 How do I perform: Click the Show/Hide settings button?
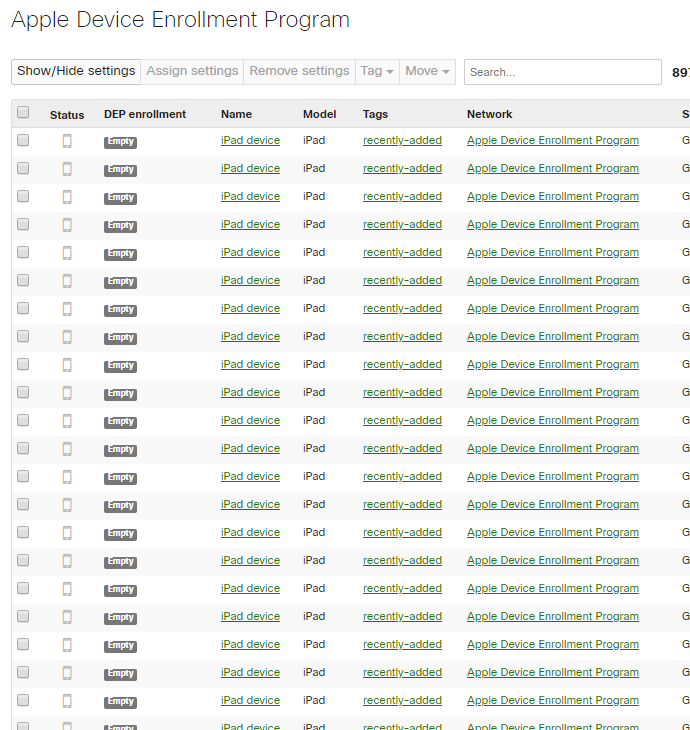76,72
